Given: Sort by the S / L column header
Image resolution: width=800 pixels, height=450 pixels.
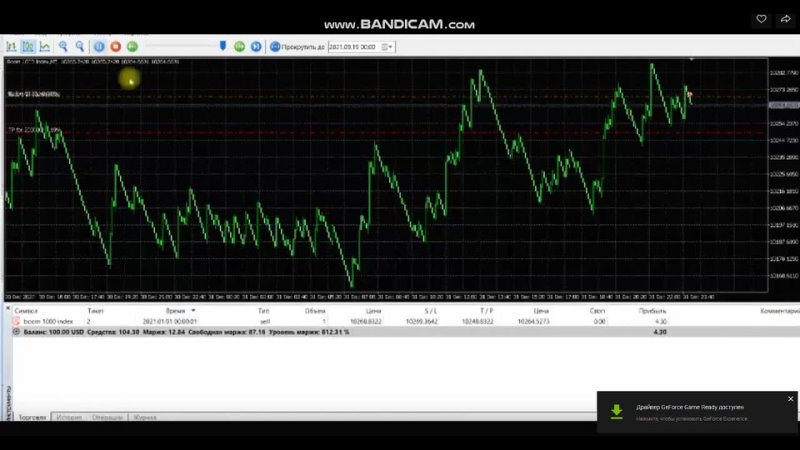Looking at the screenshot, I should pos(431,311).
